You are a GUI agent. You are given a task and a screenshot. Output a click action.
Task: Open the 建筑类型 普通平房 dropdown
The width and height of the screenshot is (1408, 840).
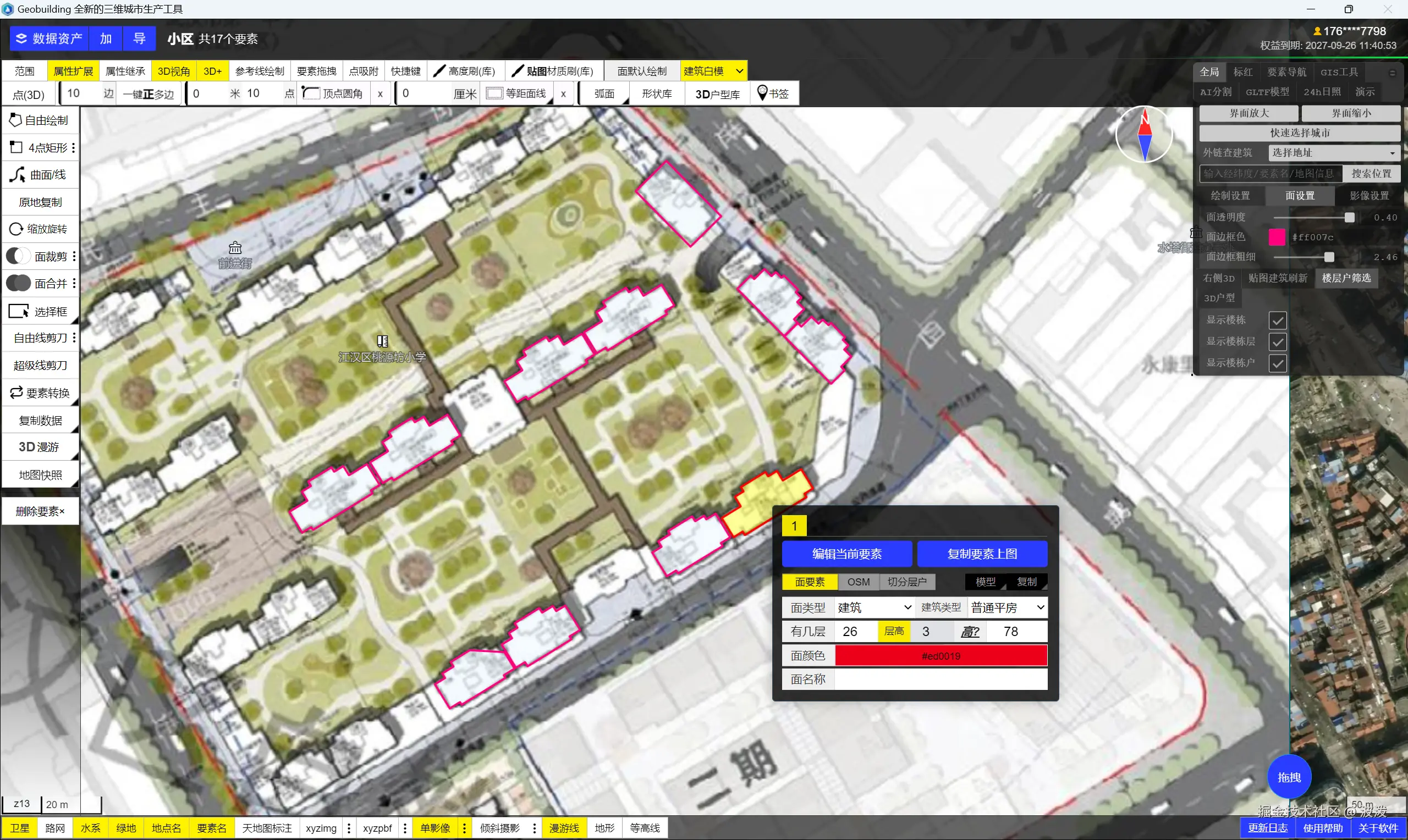pos(1007,607)
